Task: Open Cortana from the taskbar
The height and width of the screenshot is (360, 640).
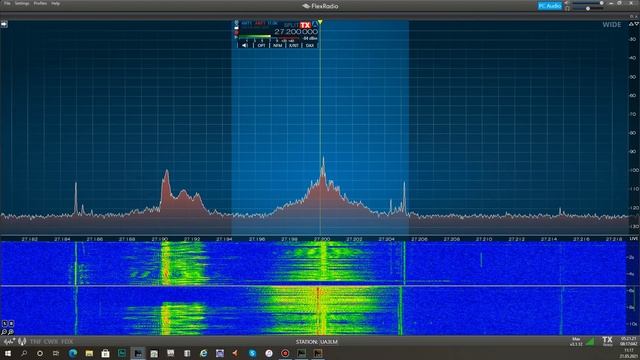Action: pyautogui.click(x=40, y=353)
